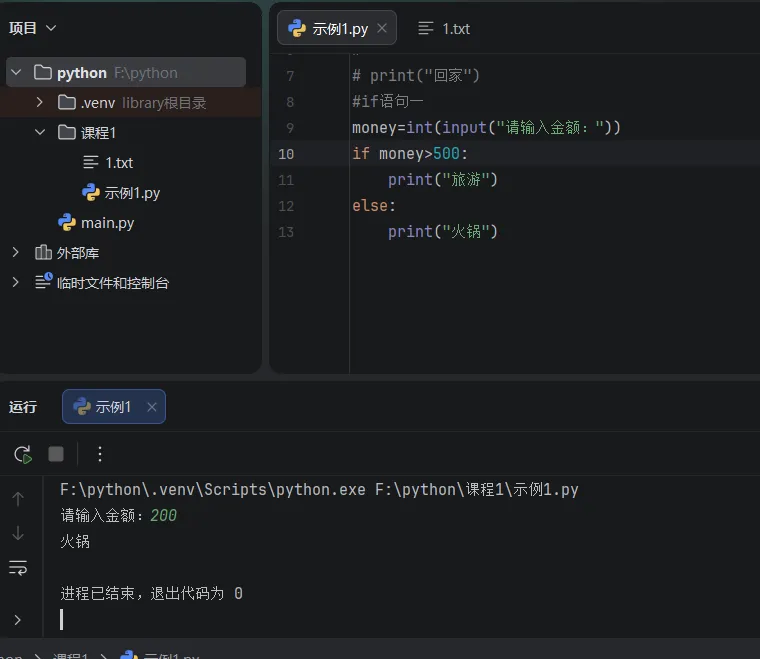This screenshot has width=760, height=659.
Task: Jump down the stack trace arrow
Action: [x=18, y=533]
